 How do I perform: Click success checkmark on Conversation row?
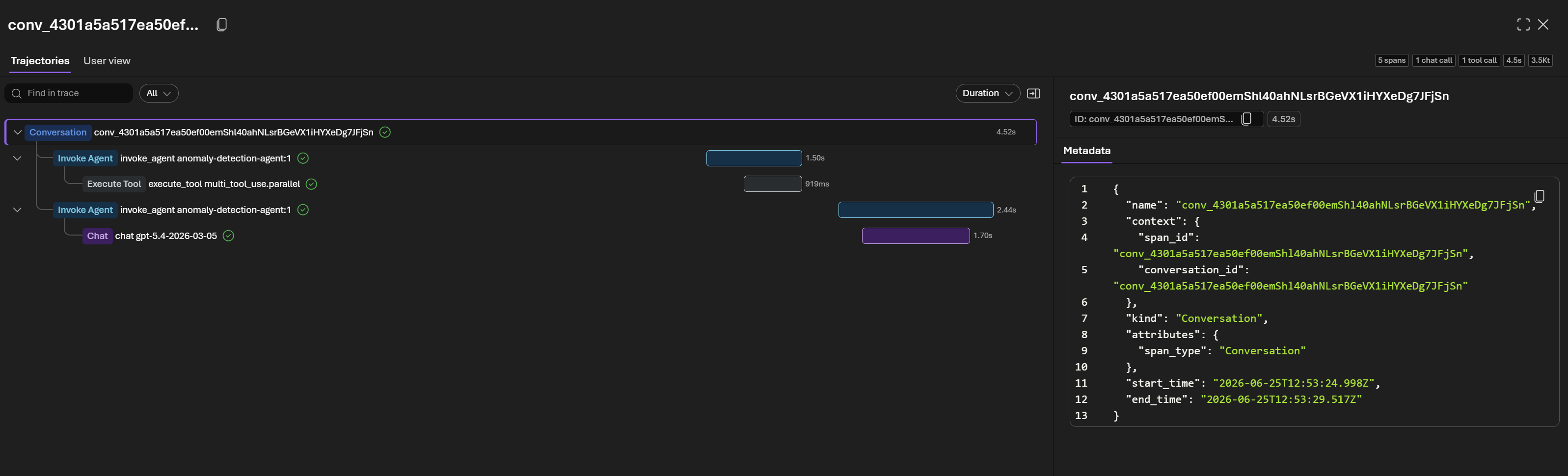pyautogui.click(x=385, y=132)
